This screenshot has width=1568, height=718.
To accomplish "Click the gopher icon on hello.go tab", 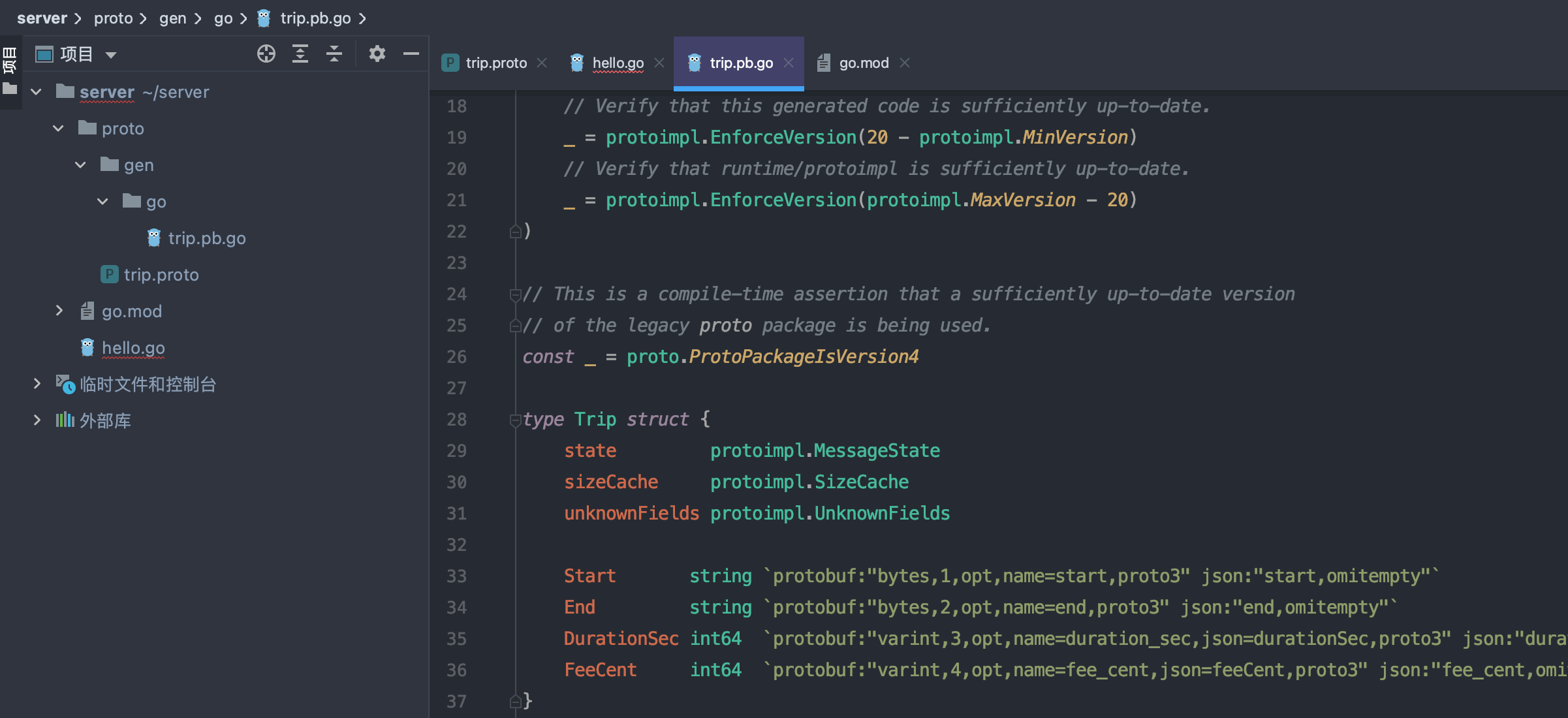I will coord(576,63).
